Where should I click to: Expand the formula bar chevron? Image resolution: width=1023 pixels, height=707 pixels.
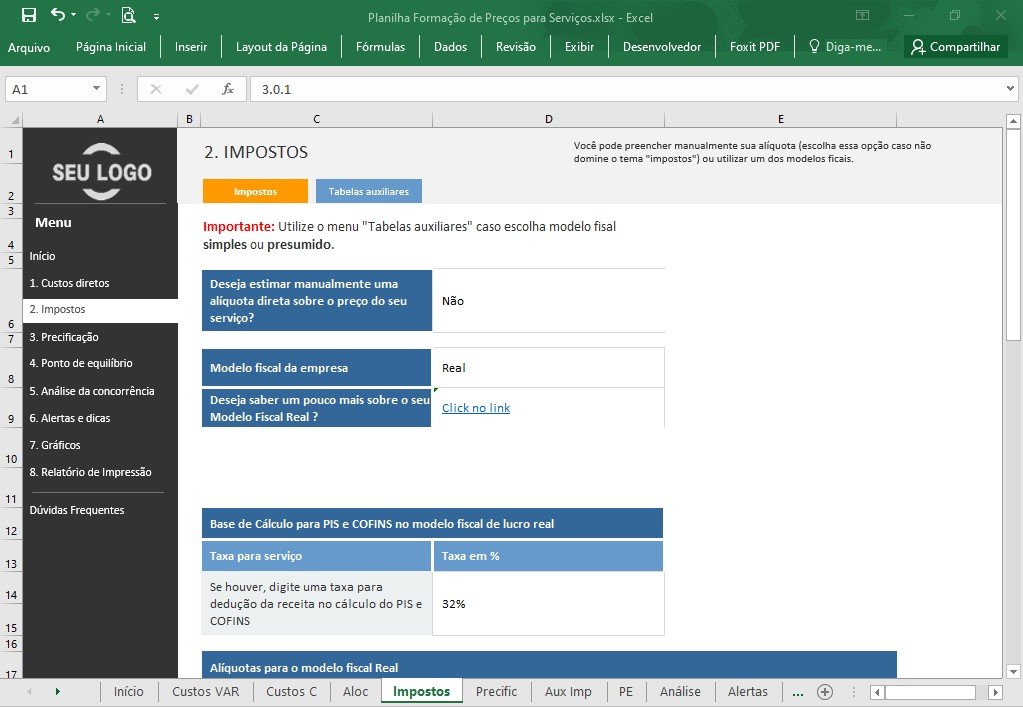coord(1011,88)
